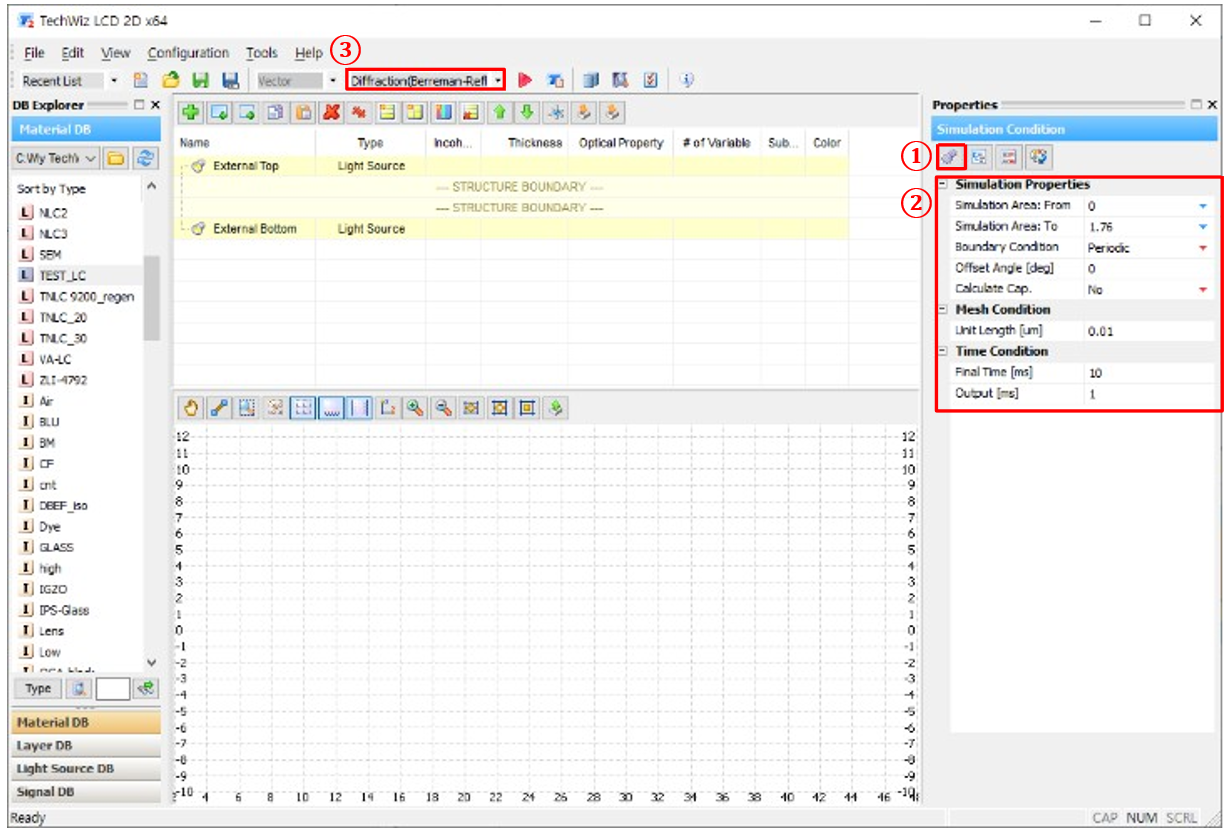The height and width of the screenshot is (832, 1229).
Task: Click the red X delete layer icon
Action: pyautogui.click(x=331, y=114)
